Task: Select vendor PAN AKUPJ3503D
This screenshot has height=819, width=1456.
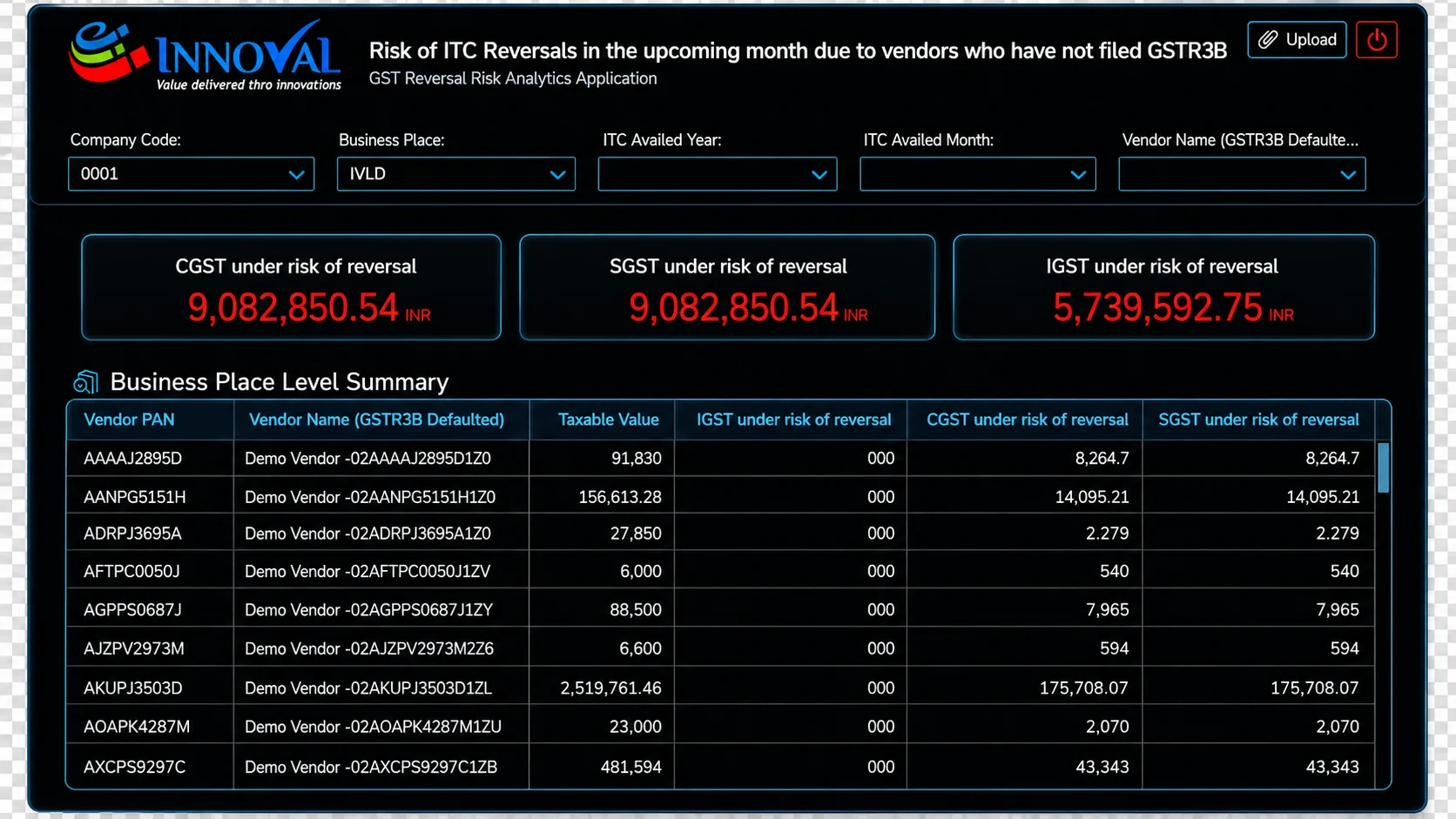Action: pyautogui.click(x=132, y=688)
